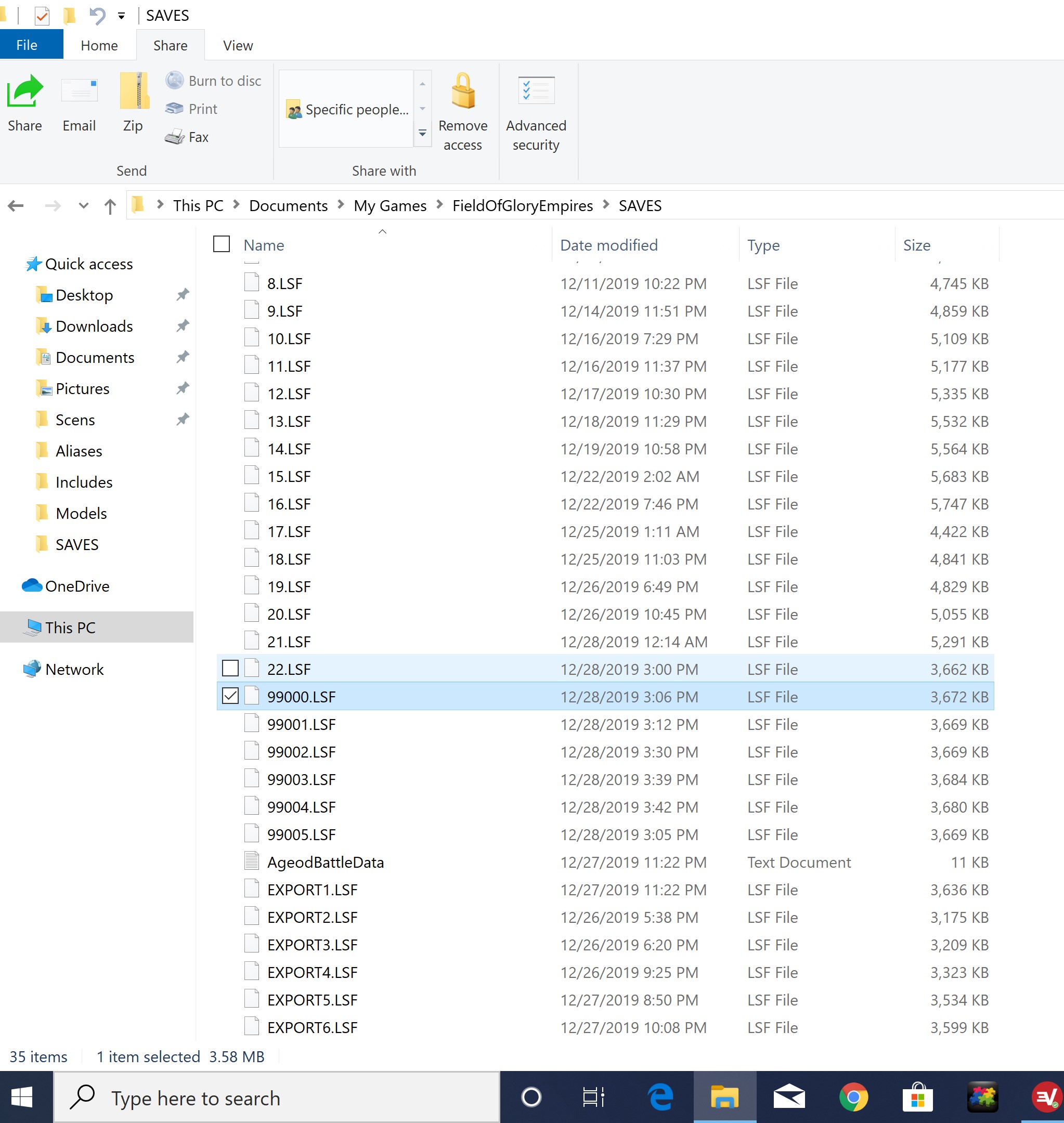Open the Windows Start menu
Image resolution: width=1064 pixels, height=1123 pixels.
click(23, 1098)
